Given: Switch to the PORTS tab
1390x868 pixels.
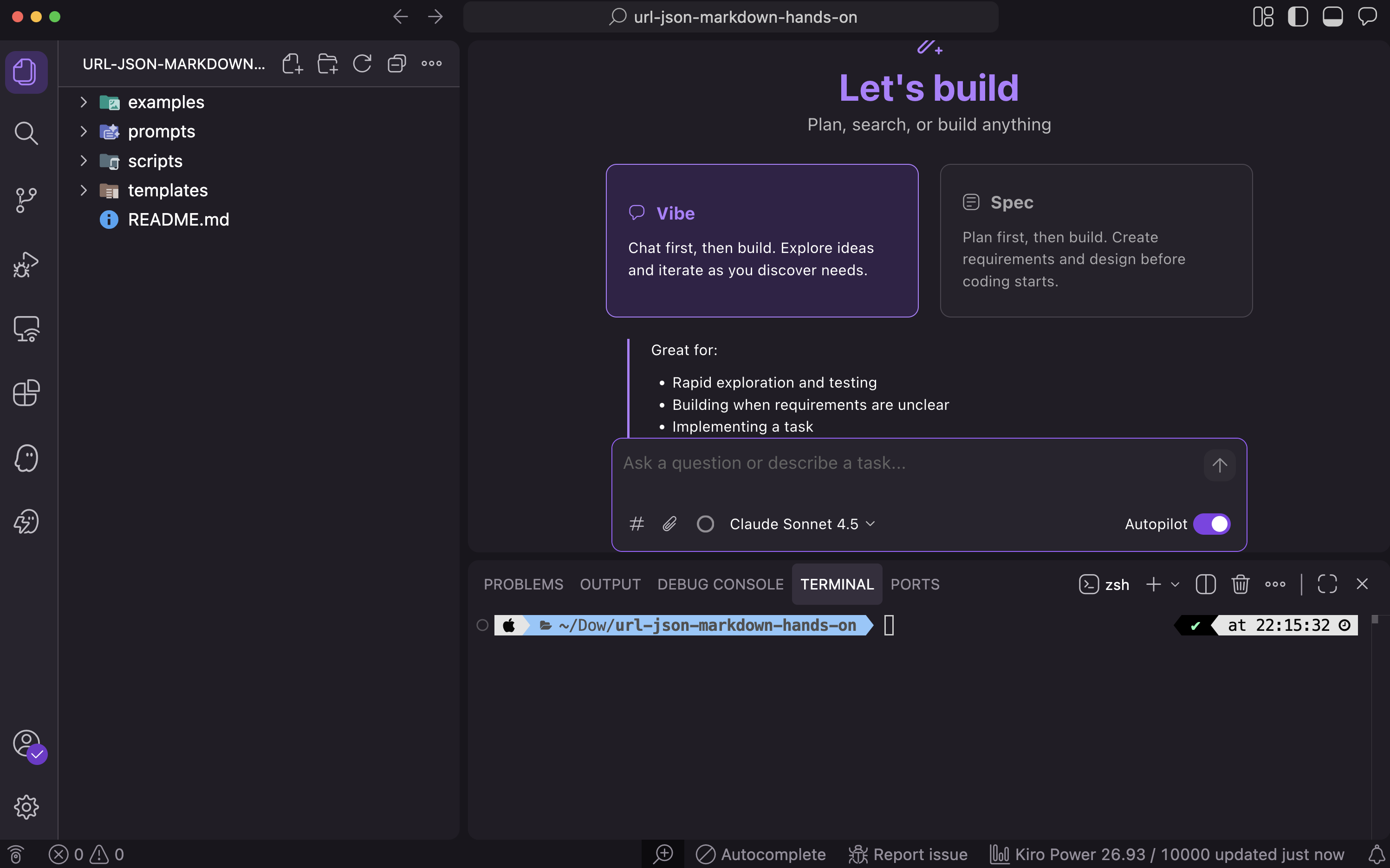Looking at the screenshot, I should coord(915,584).
